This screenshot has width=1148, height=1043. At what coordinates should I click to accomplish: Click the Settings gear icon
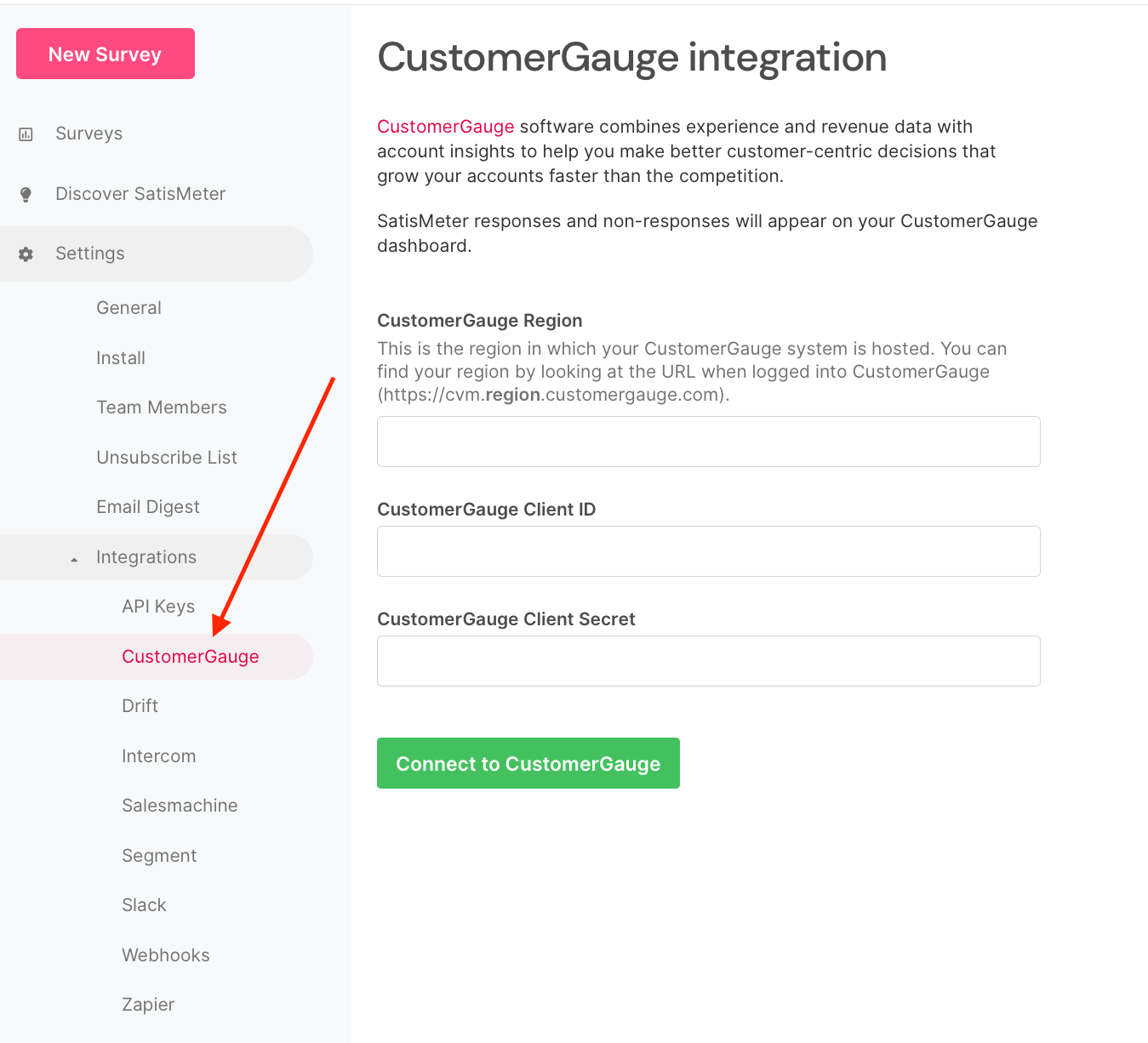click(x=26, y=254)
